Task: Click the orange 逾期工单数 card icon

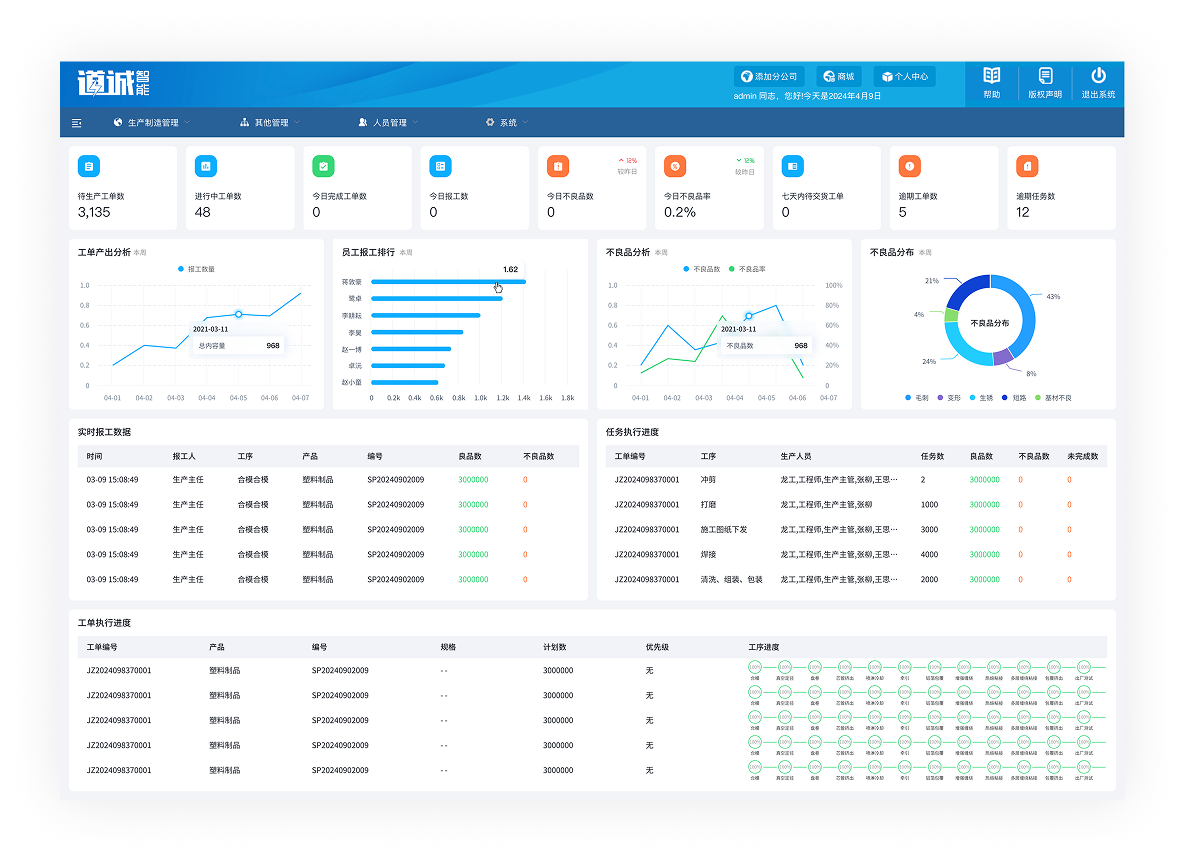Action: 909,166
